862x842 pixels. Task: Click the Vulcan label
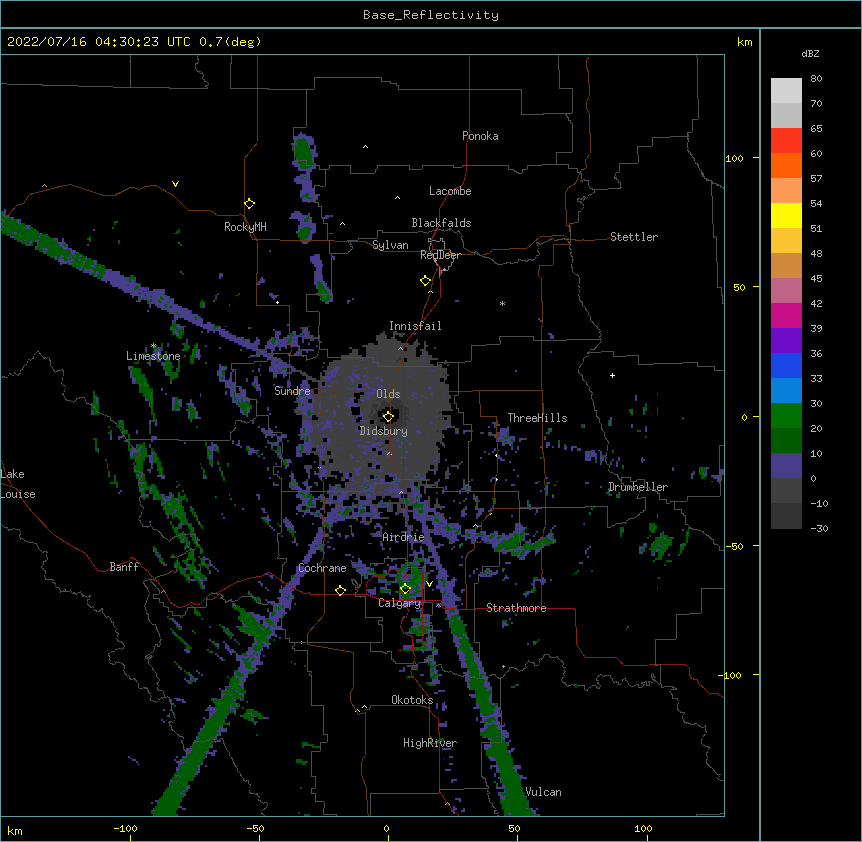[543, 792]
